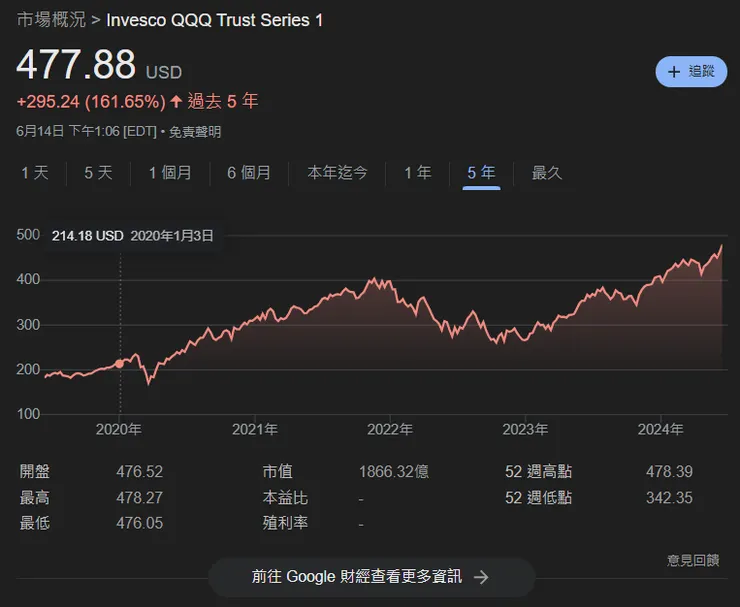Click the 52 週高點 value 478.39
The height and width of the screenshot is (607, 740).
tap(669, 472)
